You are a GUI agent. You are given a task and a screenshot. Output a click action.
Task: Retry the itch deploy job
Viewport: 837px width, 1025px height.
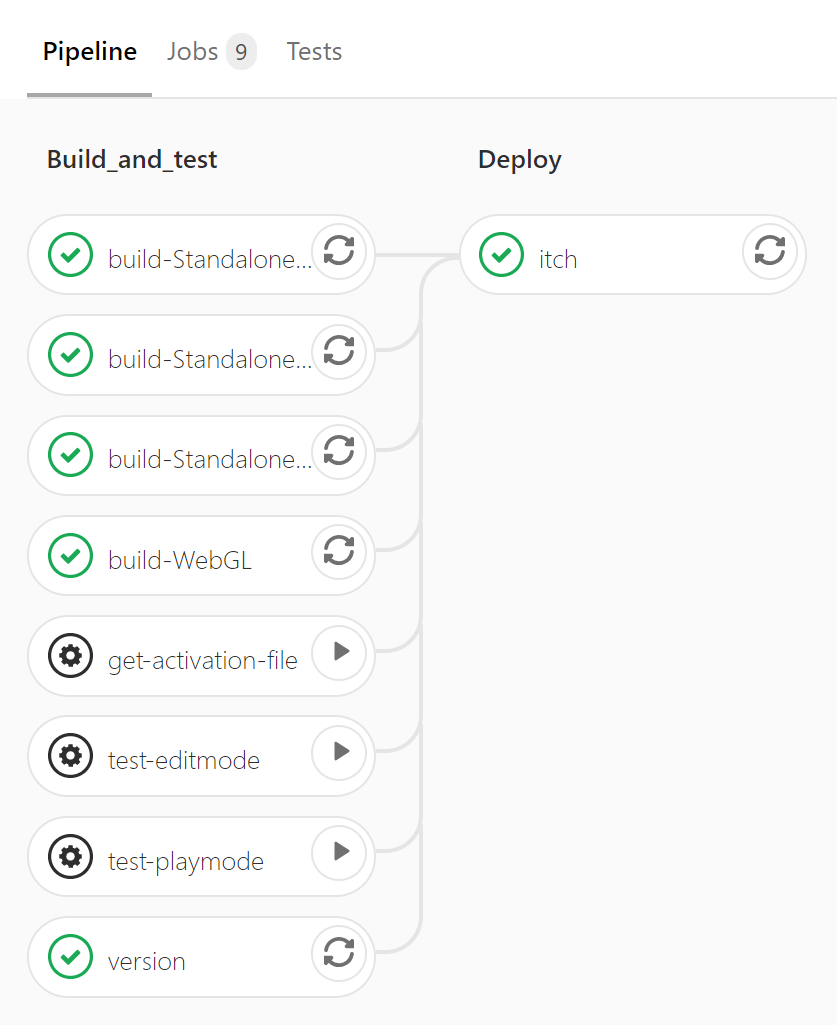[769, 250]
